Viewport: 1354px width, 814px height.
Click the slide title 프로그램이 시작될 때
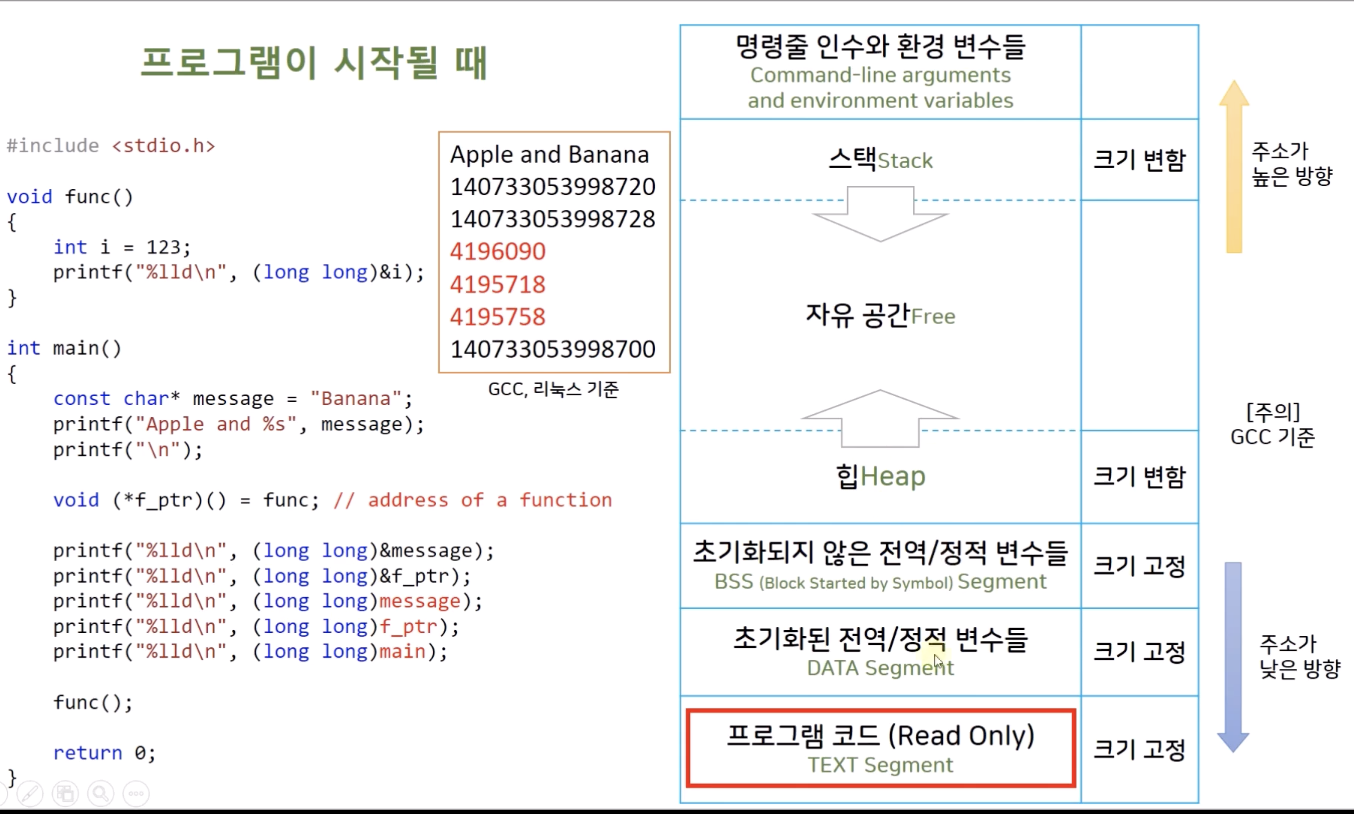(x=313, y=64)
